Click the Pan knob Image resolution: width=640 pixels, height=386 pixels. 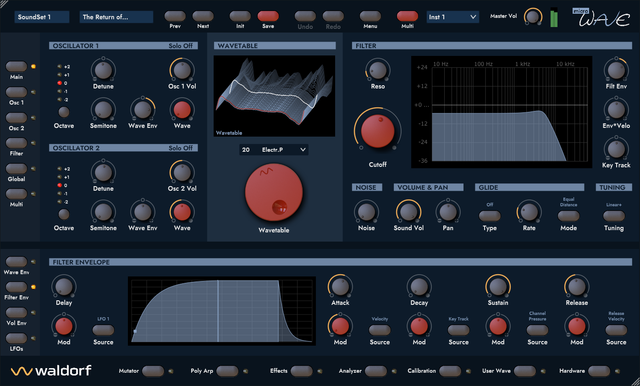click(x=448, y=212)
